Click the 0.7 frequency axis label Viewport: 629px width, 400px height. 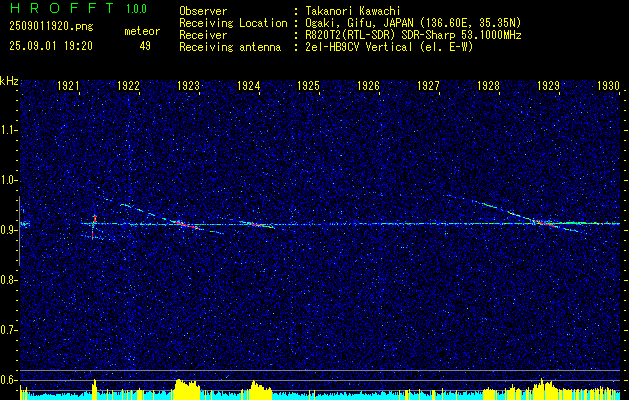coord(8,330)
